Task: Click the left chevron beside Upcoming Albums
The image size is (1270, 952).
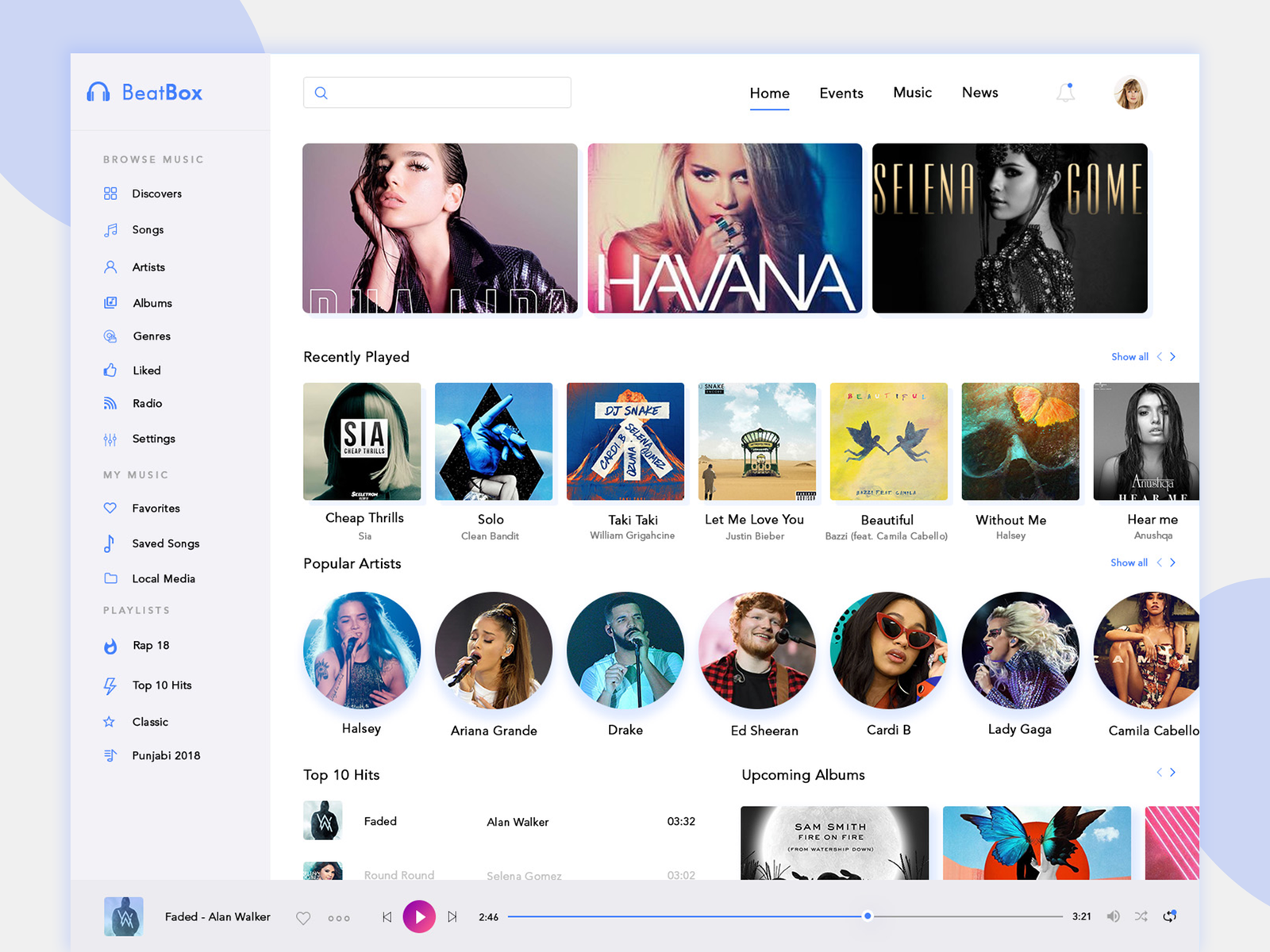Action: point(1158,772)
